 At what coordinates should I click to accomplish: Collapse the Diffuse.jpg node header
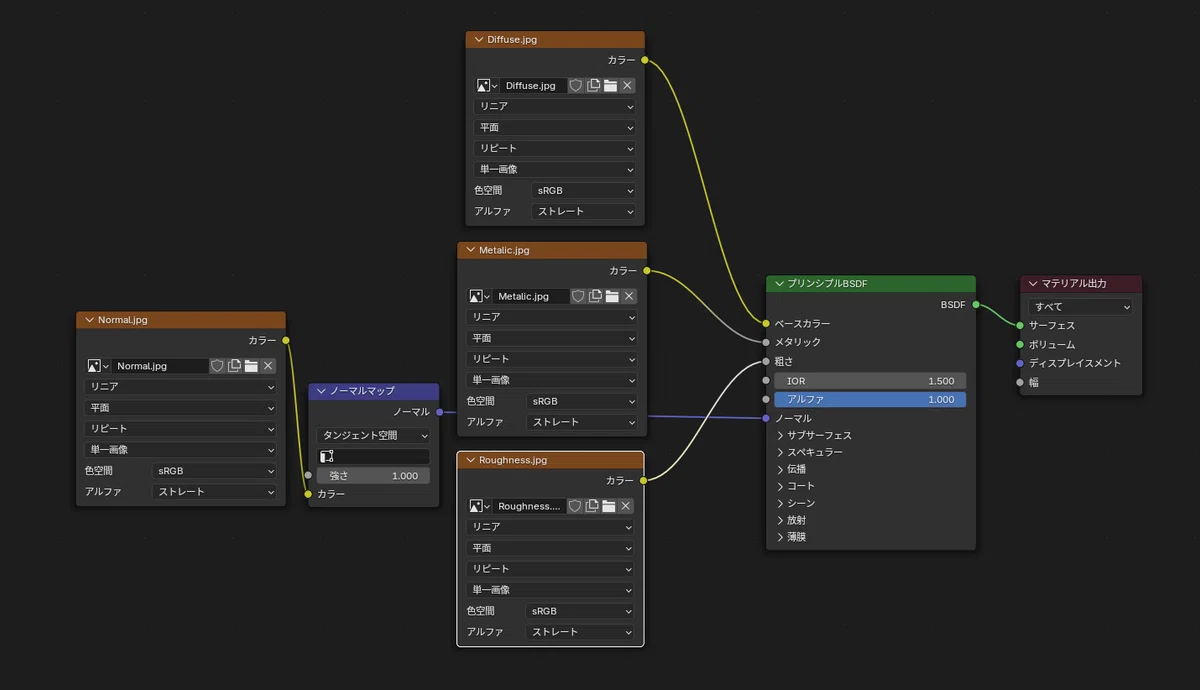[x=478, y=40]
